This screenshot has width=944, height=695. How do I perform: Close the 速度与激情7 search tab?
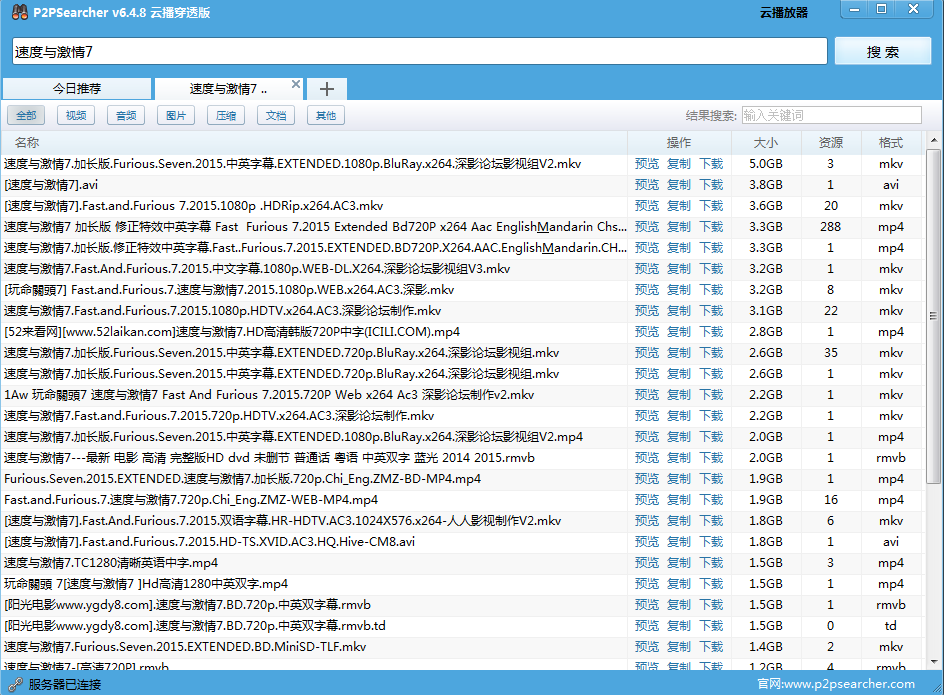pos(295,85)
